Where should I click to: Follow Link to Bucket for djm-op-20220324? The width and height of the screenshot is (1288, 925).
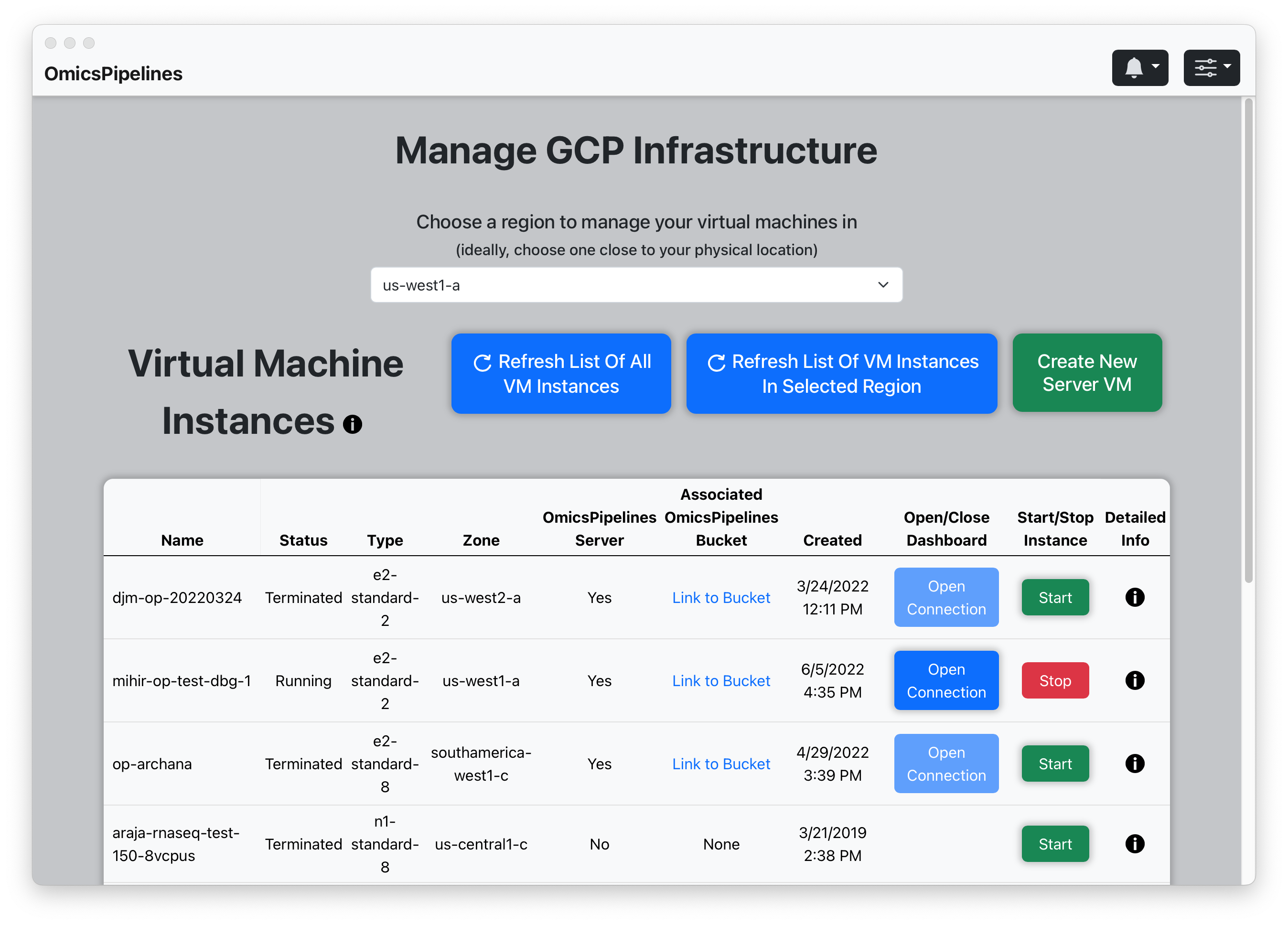[x=720, y=597]
